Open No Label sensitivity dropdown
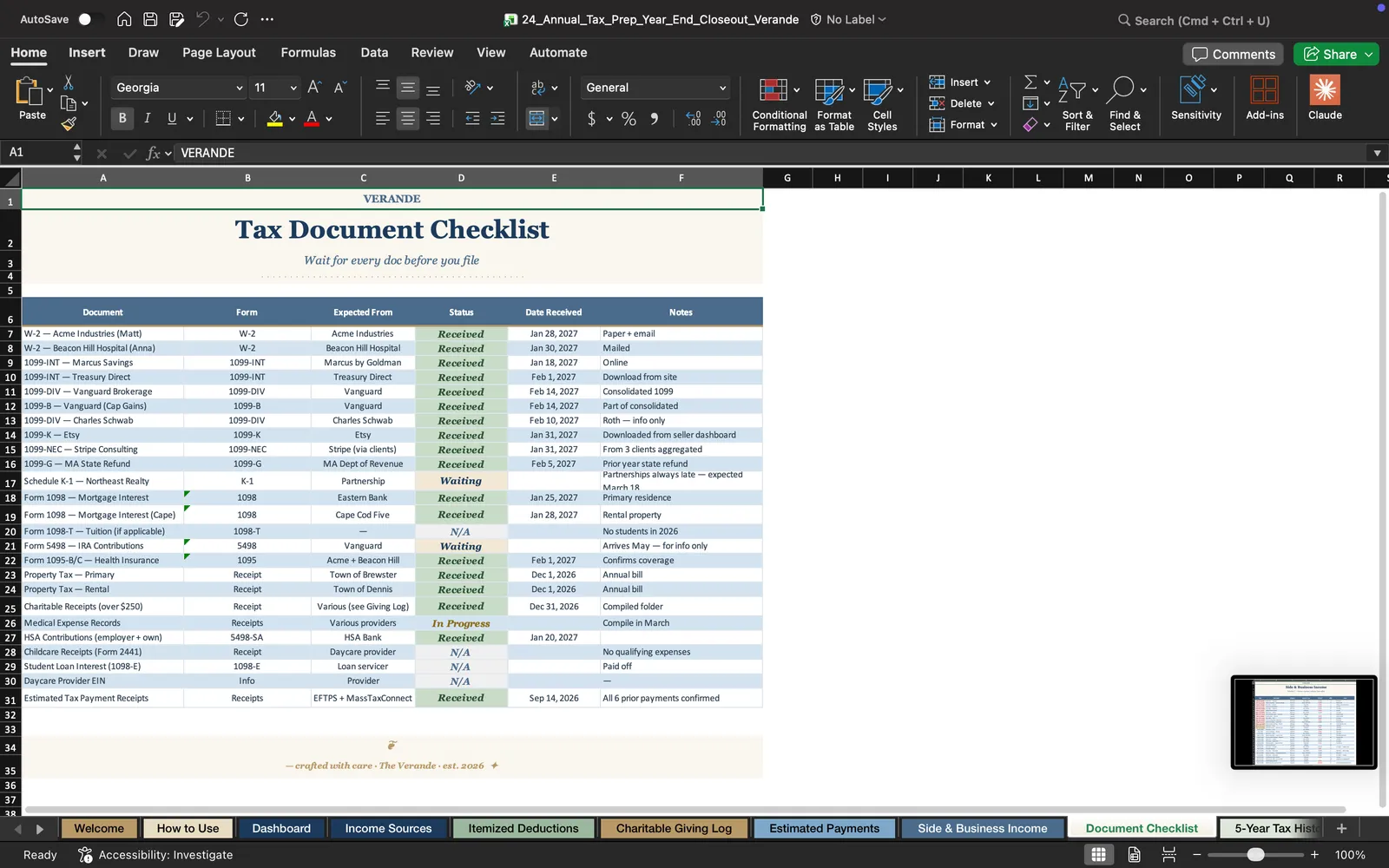The width and height of the screenshot is (1389, 868). coord(848,19)
